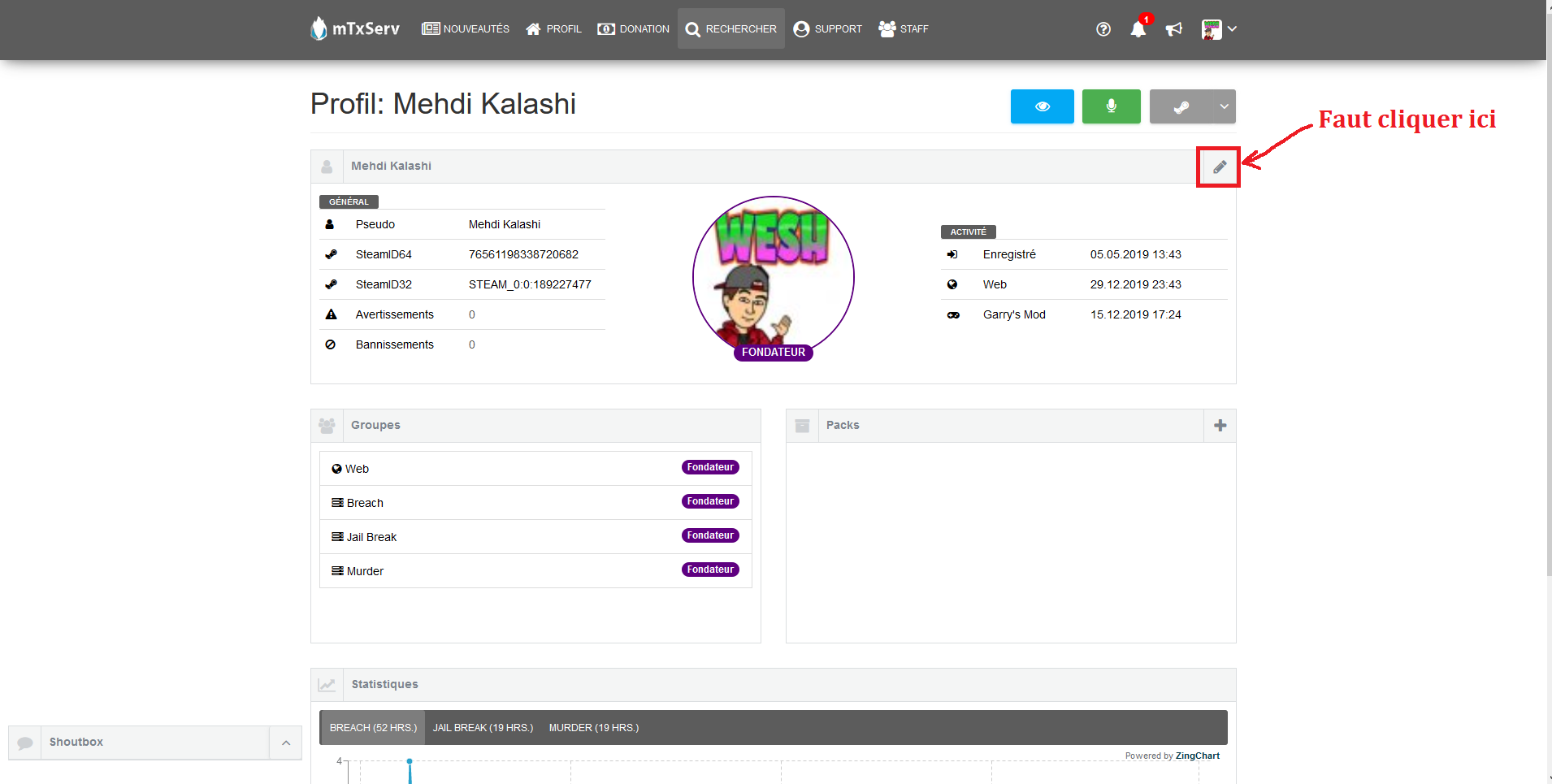Click the sign-in icon beside Enregistré
This screenshot has height=784, width=1552.
point(952,254)
